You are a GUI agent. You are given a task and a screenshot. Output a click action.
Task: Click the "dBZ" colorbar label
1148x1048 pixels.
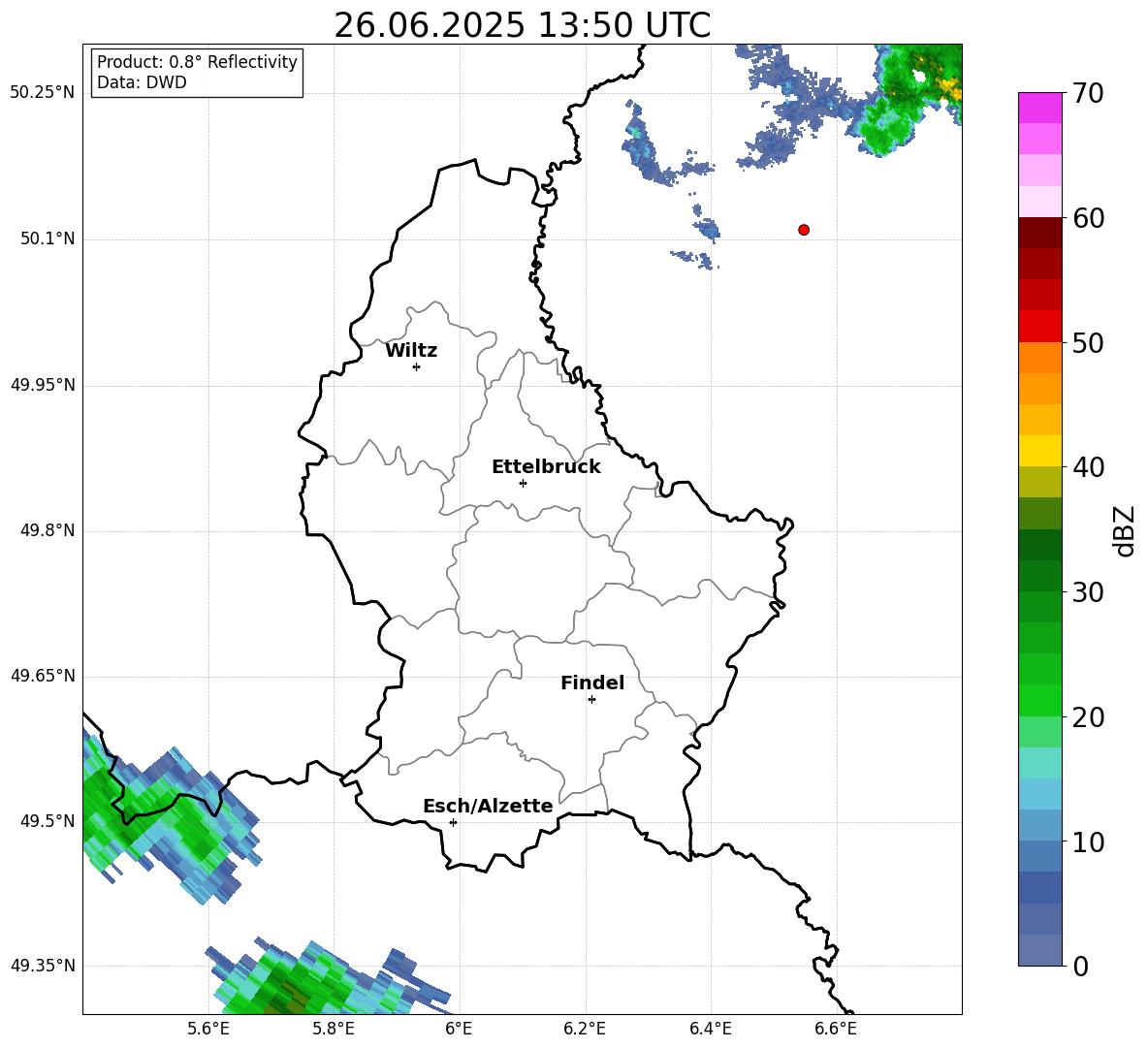click(1126, 530)
